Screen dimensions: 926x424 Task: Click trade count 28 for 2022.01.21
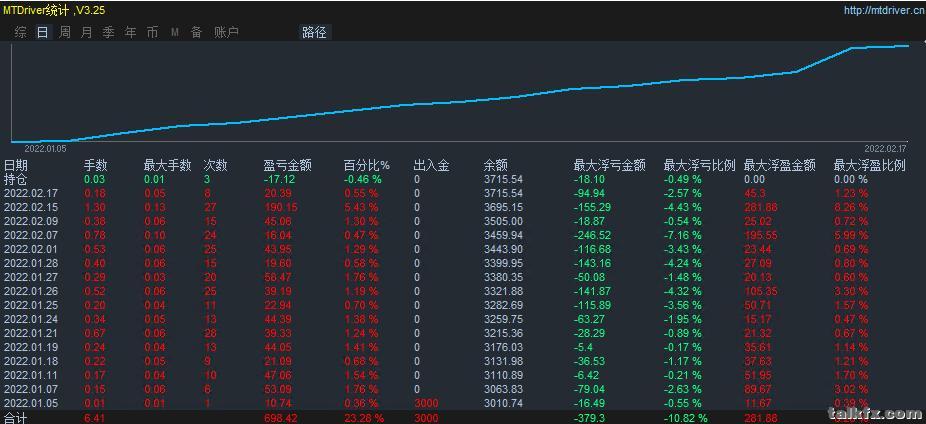[x=210, y=333]
